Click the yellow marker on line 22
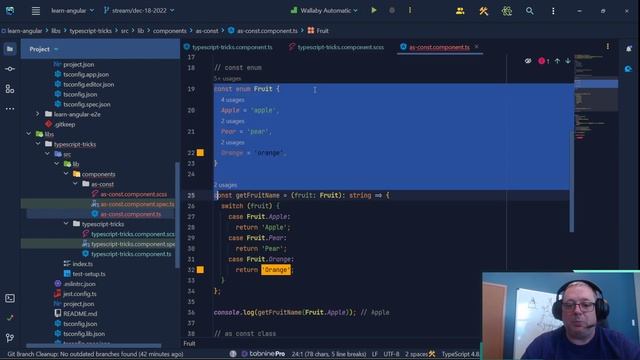The width and height of the screenshot is (640, 360). click(200, 153)
